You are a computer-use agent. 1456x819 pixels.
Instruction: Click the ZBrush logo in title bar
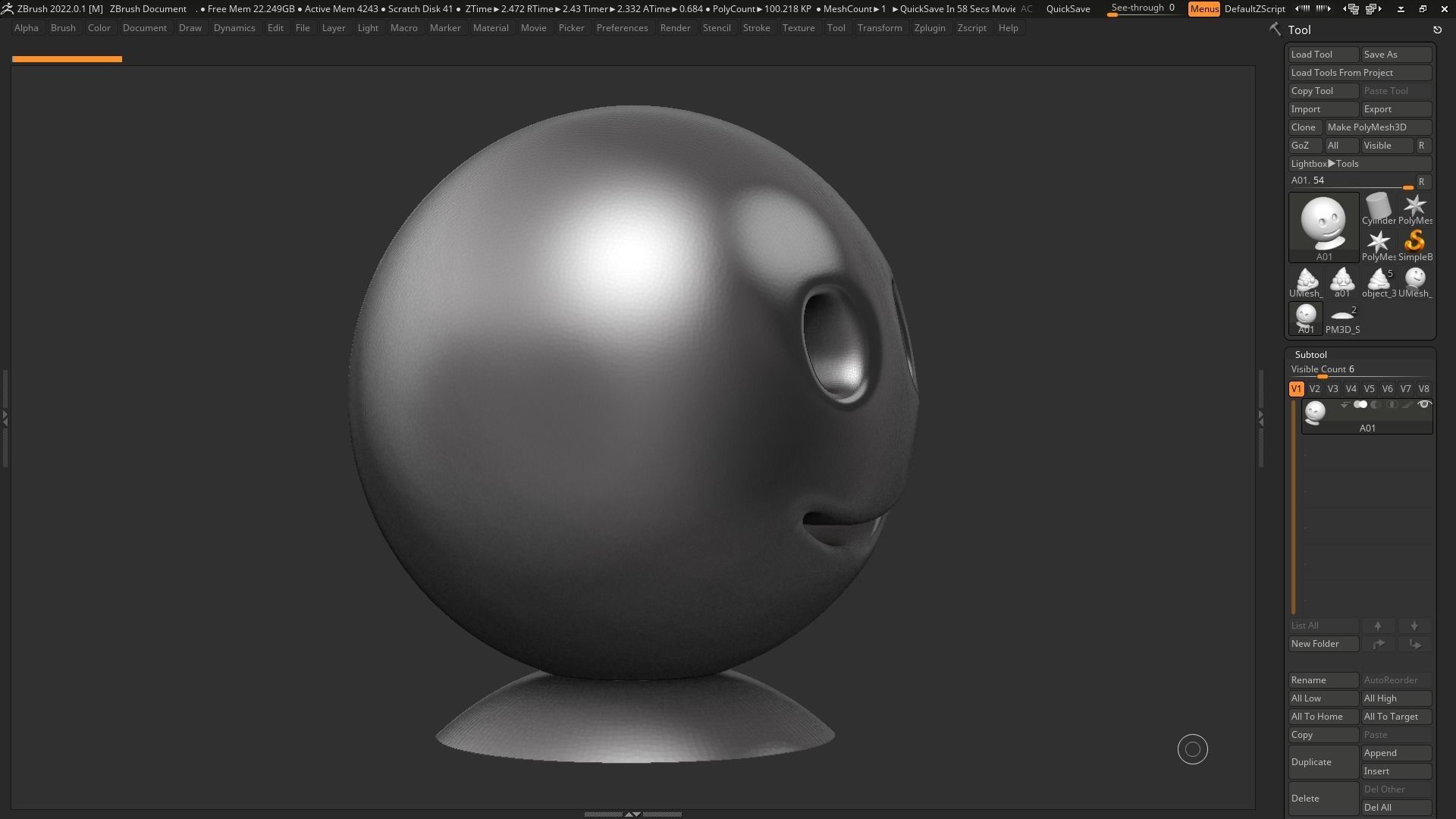click(7, 8)
